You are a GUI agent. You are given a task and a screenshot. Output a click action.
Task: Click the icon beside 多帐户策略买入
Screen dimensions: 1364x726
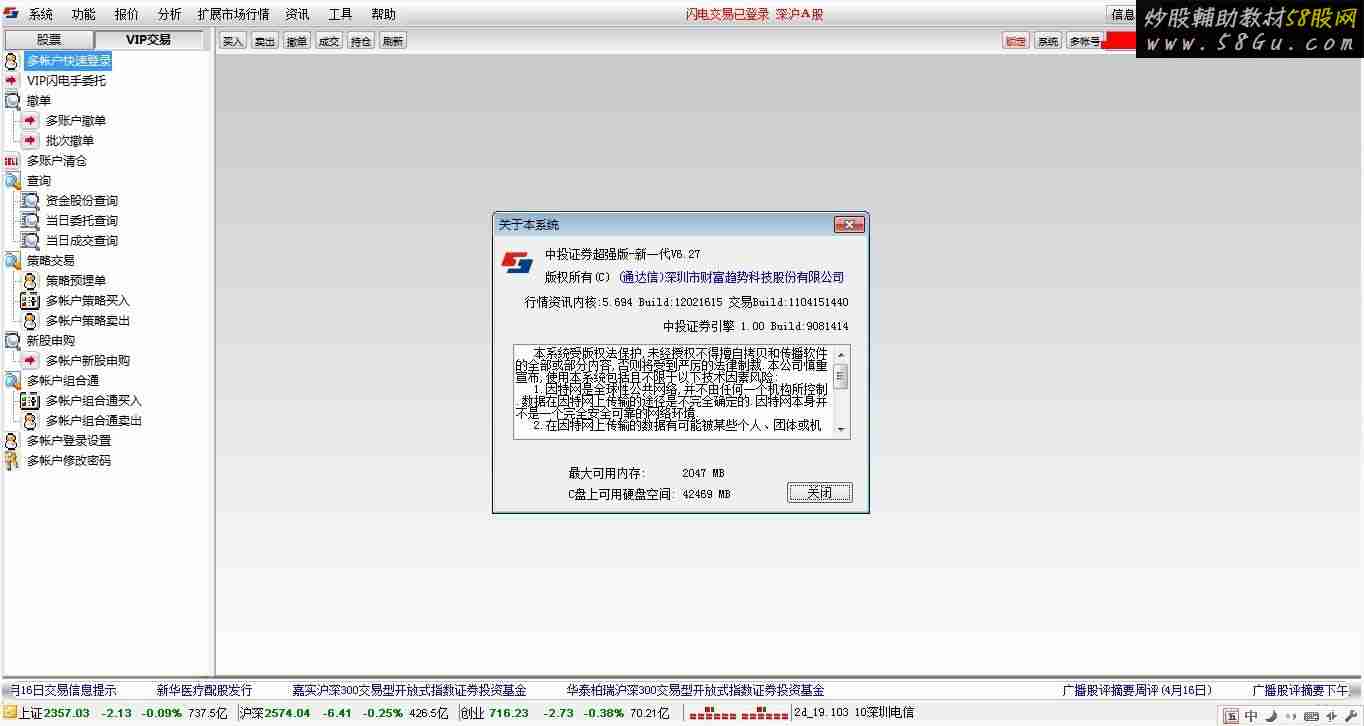pyautogui.click(x=30, y=301)
